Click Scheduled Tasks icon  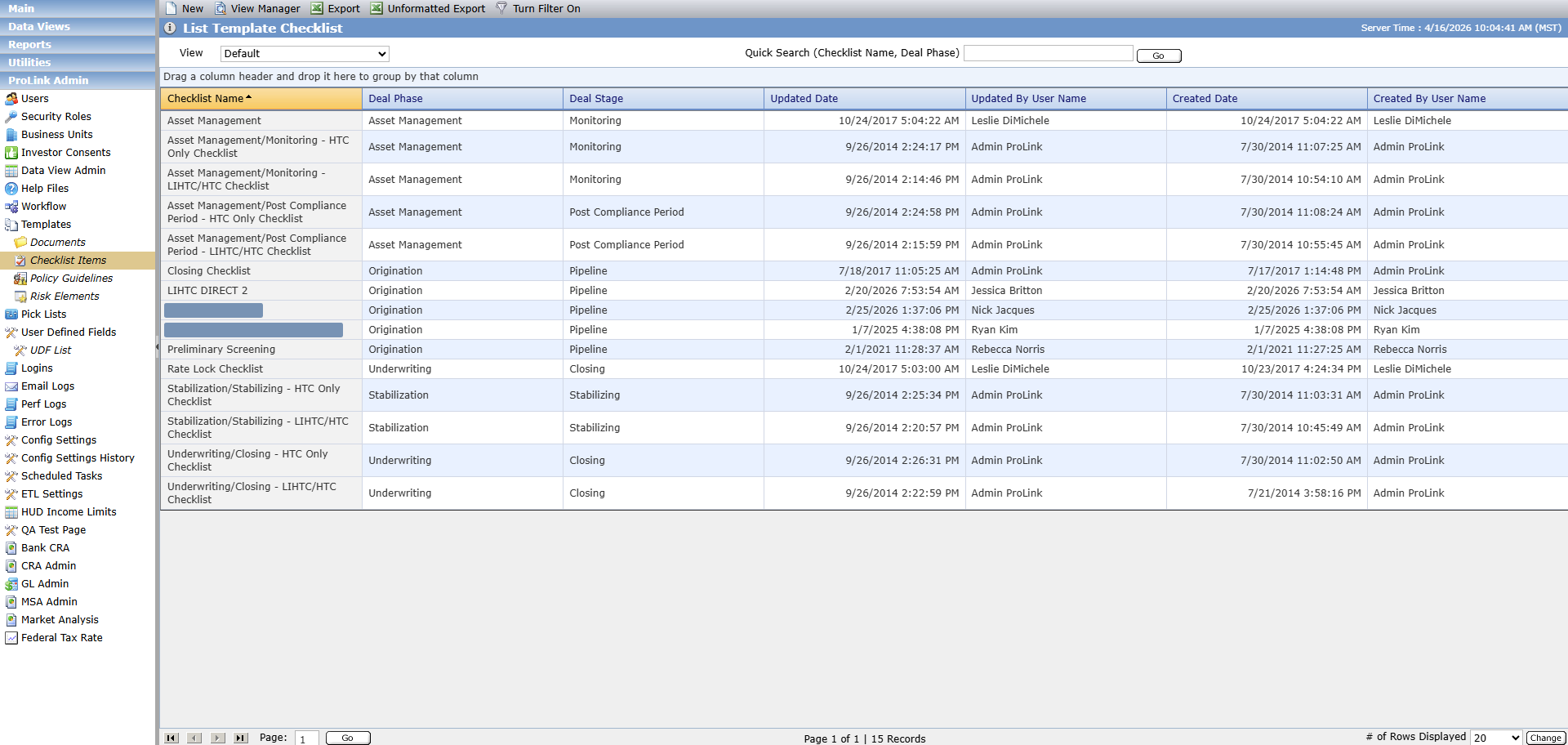pos(11,476)
